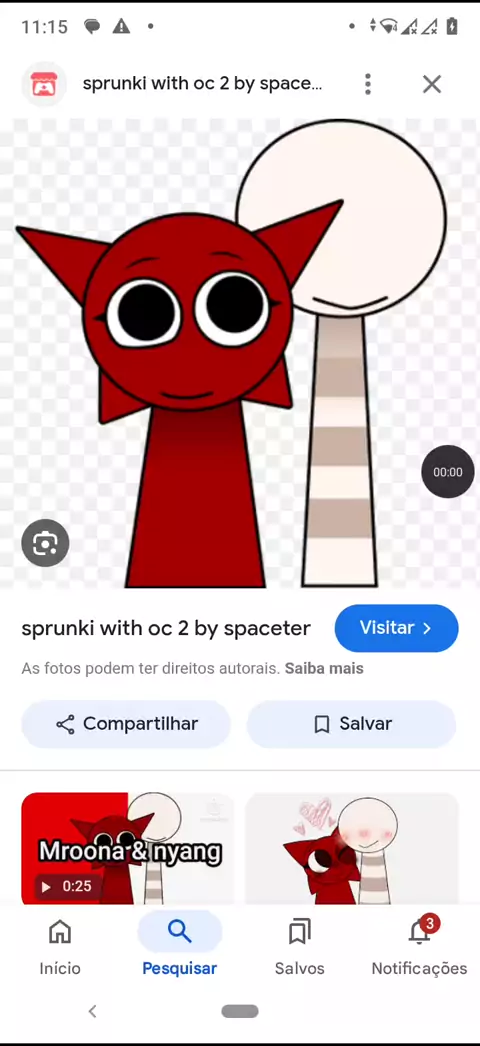Tap the 00:00 timer bubble

(448, 472)
